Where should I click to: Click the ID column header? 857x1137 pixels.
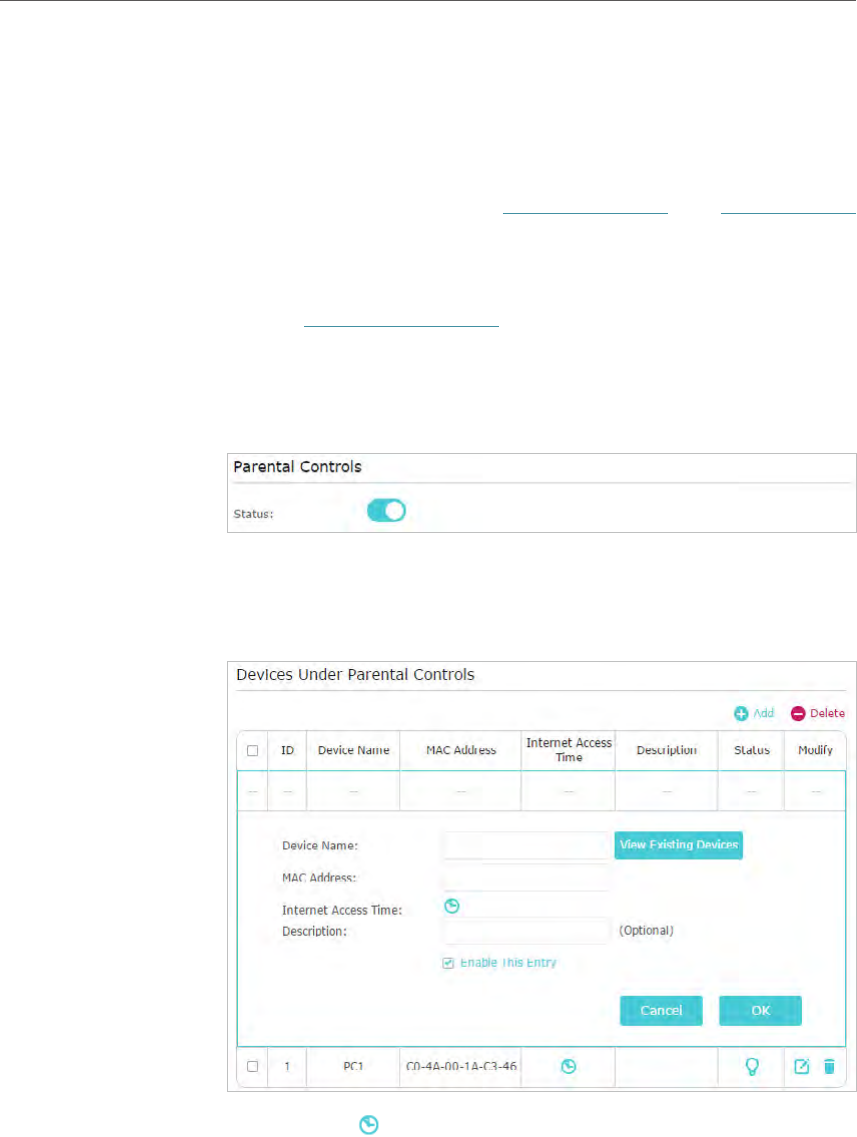coord(287,751)
